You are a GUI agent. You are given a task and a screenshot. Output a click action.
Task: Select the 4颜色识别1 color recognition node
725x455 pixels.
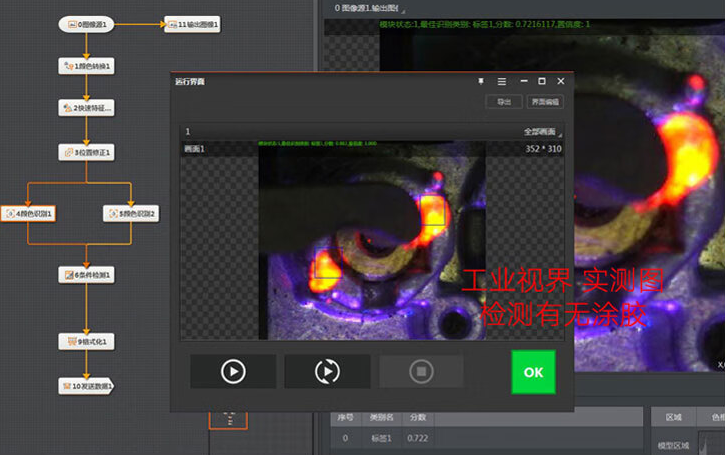coord(28,213)
